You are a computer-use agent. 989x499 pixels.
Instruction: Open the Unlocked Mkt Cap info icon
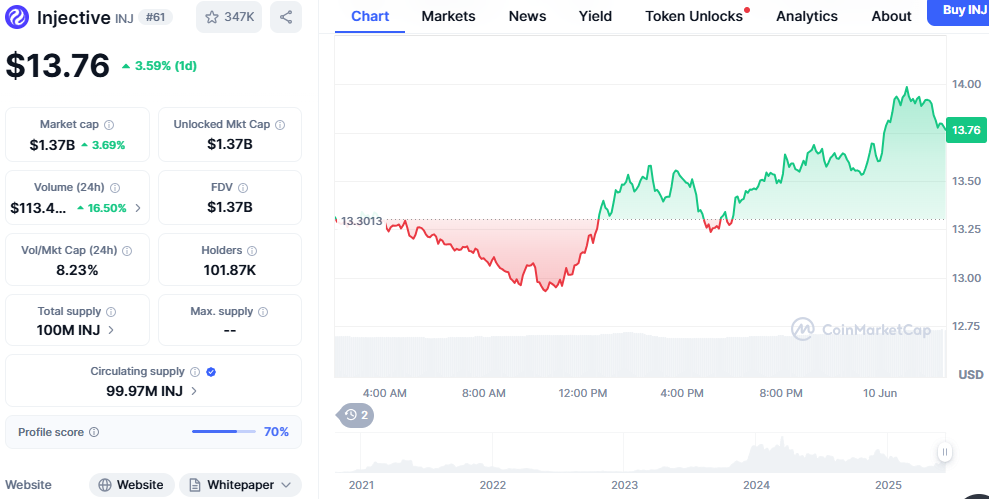280,125
